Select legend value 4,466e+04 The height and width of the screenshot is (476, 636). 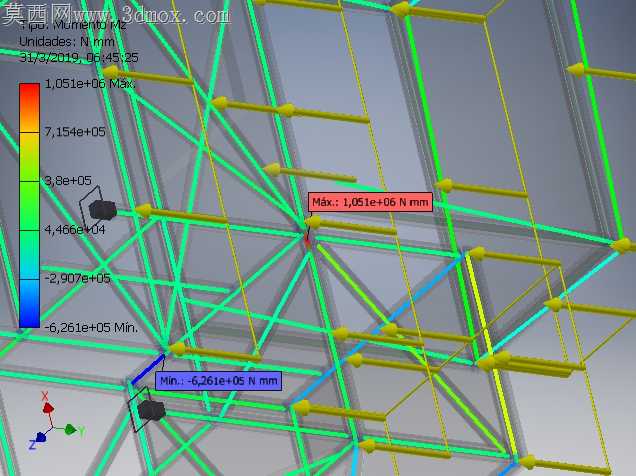click(75, 229)
